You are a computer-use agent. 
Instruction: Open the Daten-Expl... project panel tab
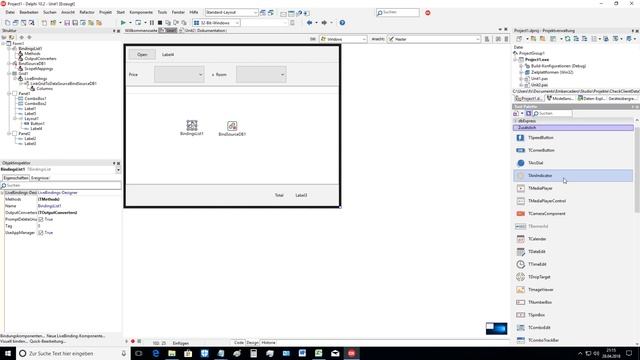coord(591,98)
